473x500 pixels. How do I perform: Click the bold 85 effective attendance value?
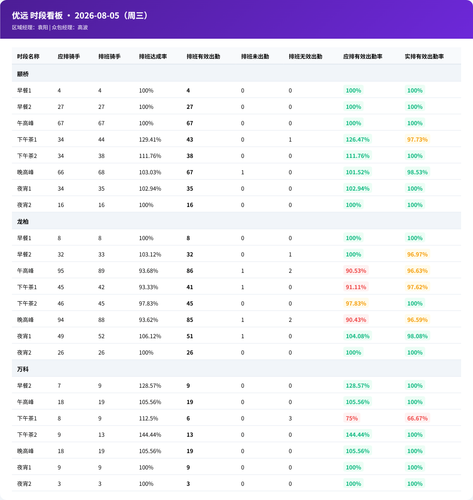click(x=190, y=320)
